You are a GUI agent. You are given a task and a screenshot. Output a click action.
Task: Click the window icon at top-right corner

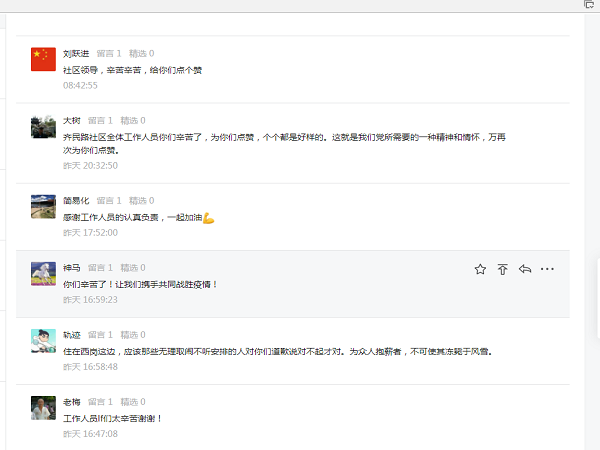pos(590,5)
